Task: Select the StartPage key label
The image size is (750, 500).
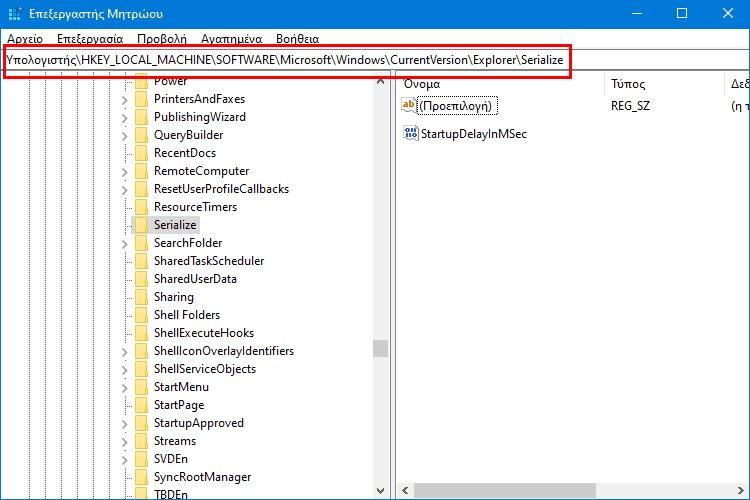Action: click(179, 405)
